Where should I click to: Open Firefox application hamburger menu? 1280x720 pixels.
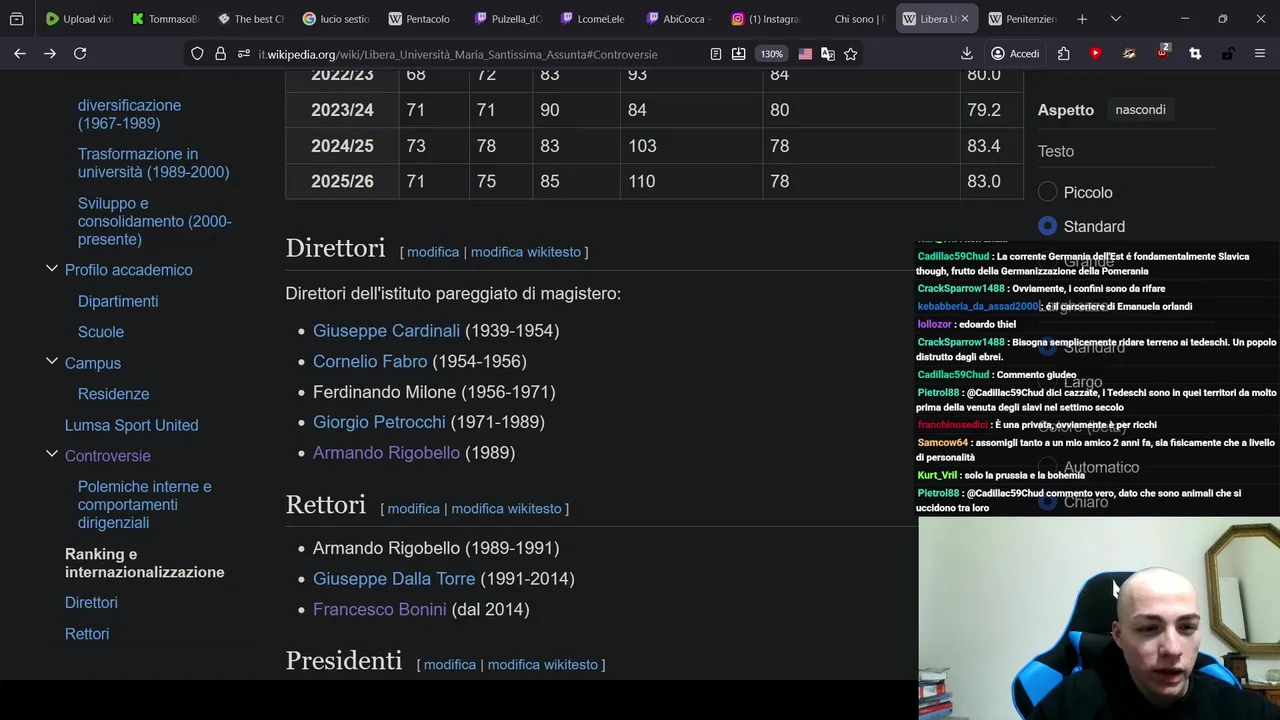(1260, 54)
